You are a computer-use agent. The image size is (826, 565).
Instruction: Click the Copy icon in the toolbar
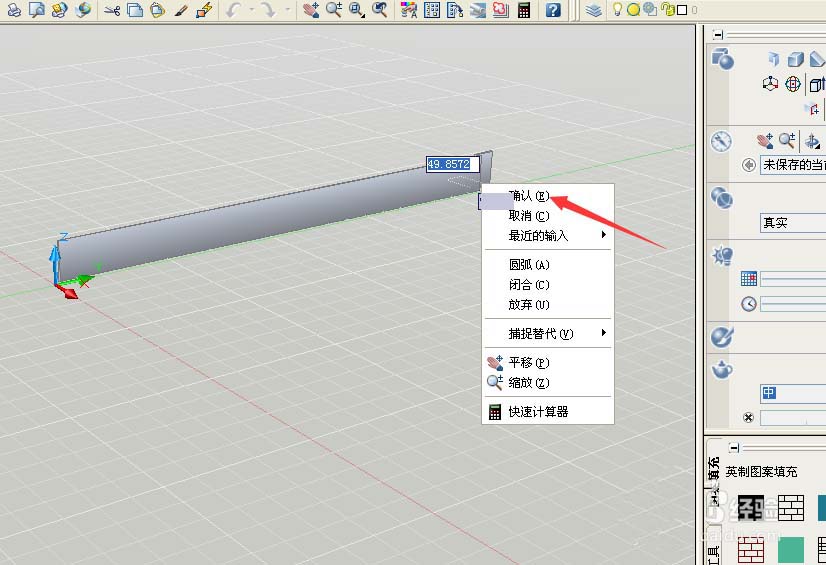(135, 9)
